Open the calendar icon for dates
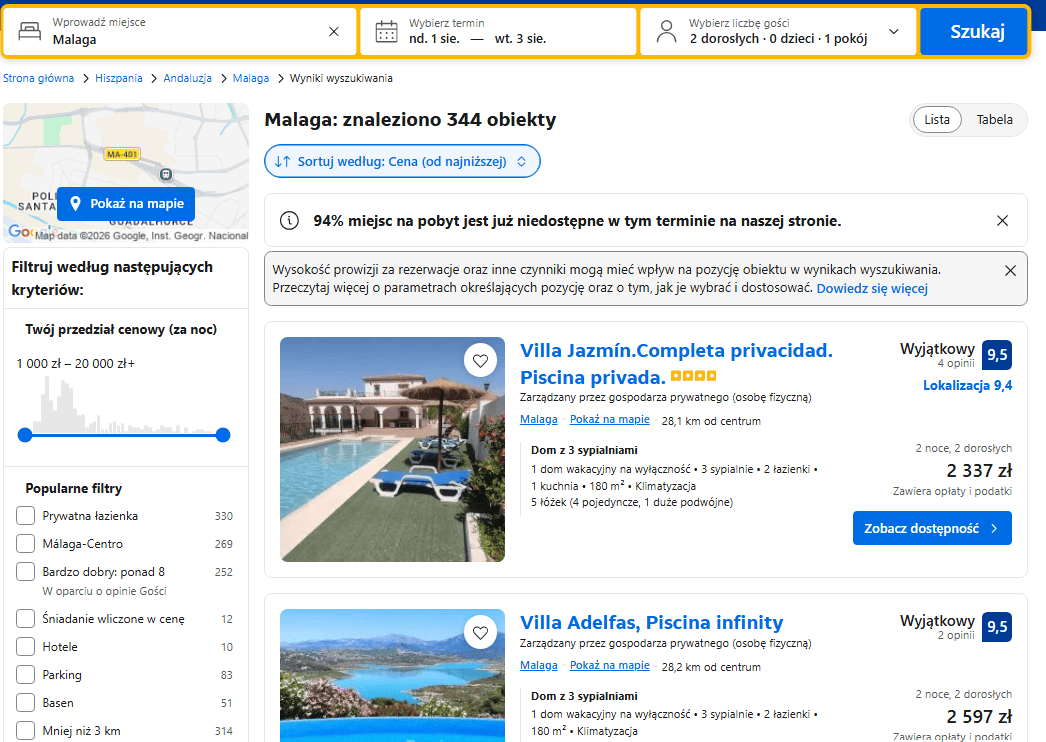The height and width of the screenshot is (742, 1046). (x=386, y=31)
